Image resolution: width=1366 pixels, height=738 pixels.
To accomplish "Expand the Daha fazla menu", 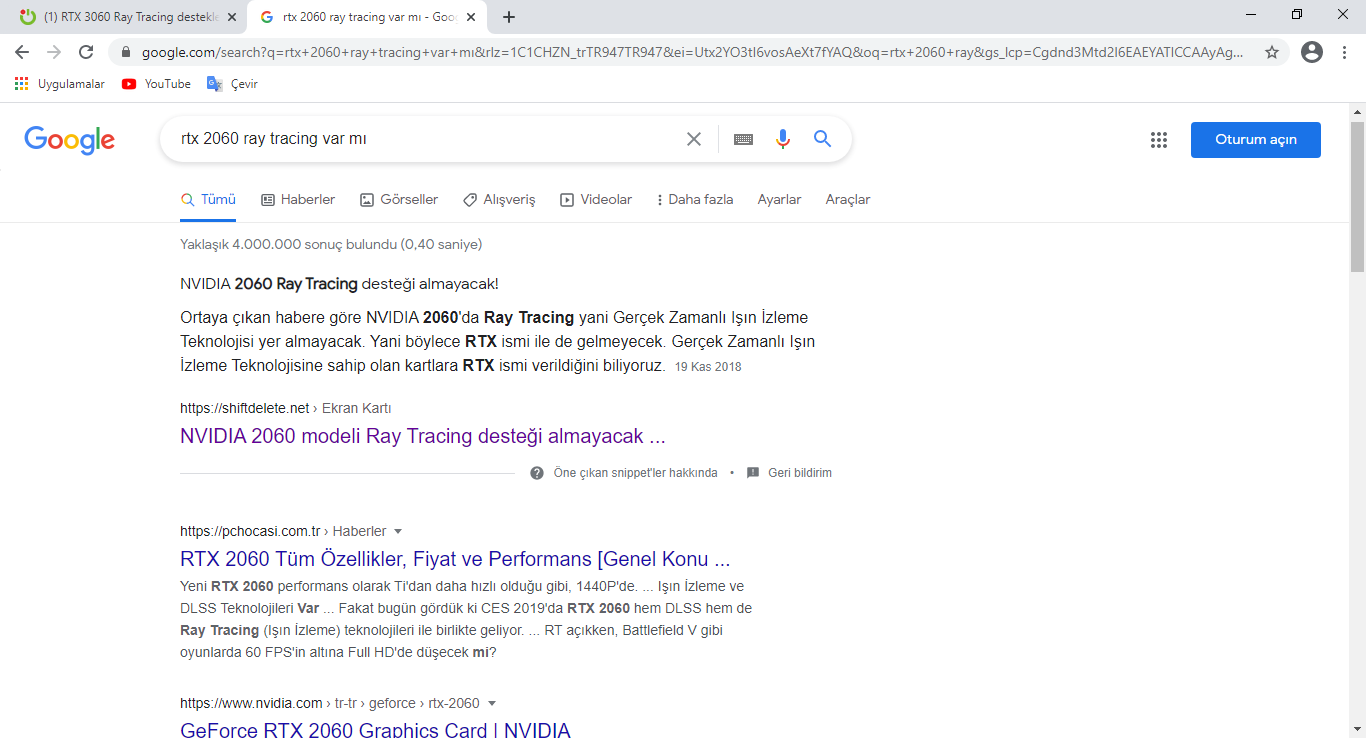I will pyautogui.click(x=695, y=200).
